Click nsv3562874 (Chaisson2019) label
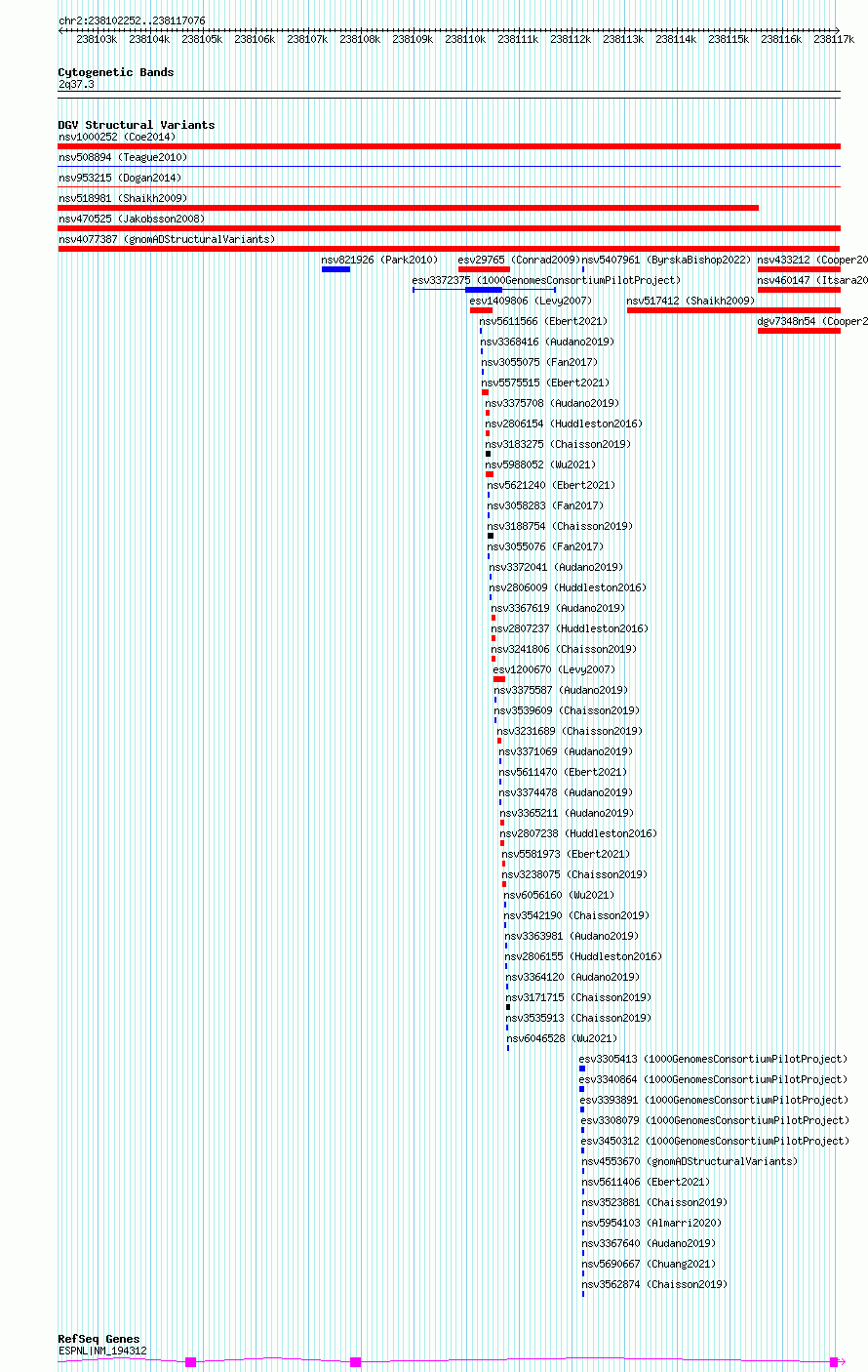This screenshot has height=1372, width=868. [654, 1284]
